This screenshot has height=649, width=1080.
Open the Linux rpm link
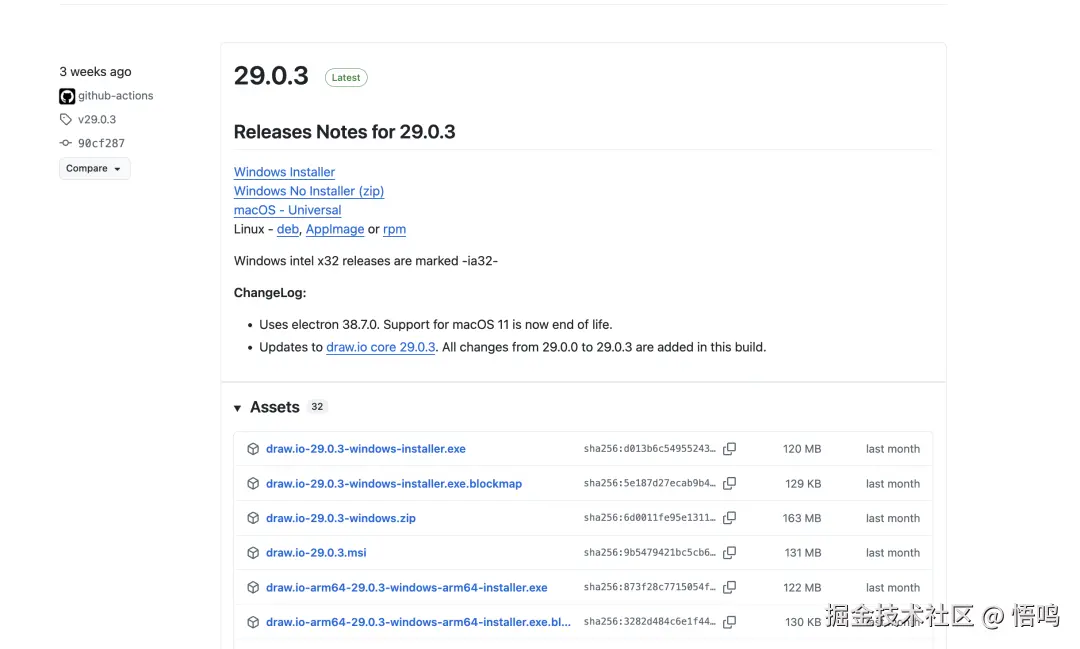point(394,229)
